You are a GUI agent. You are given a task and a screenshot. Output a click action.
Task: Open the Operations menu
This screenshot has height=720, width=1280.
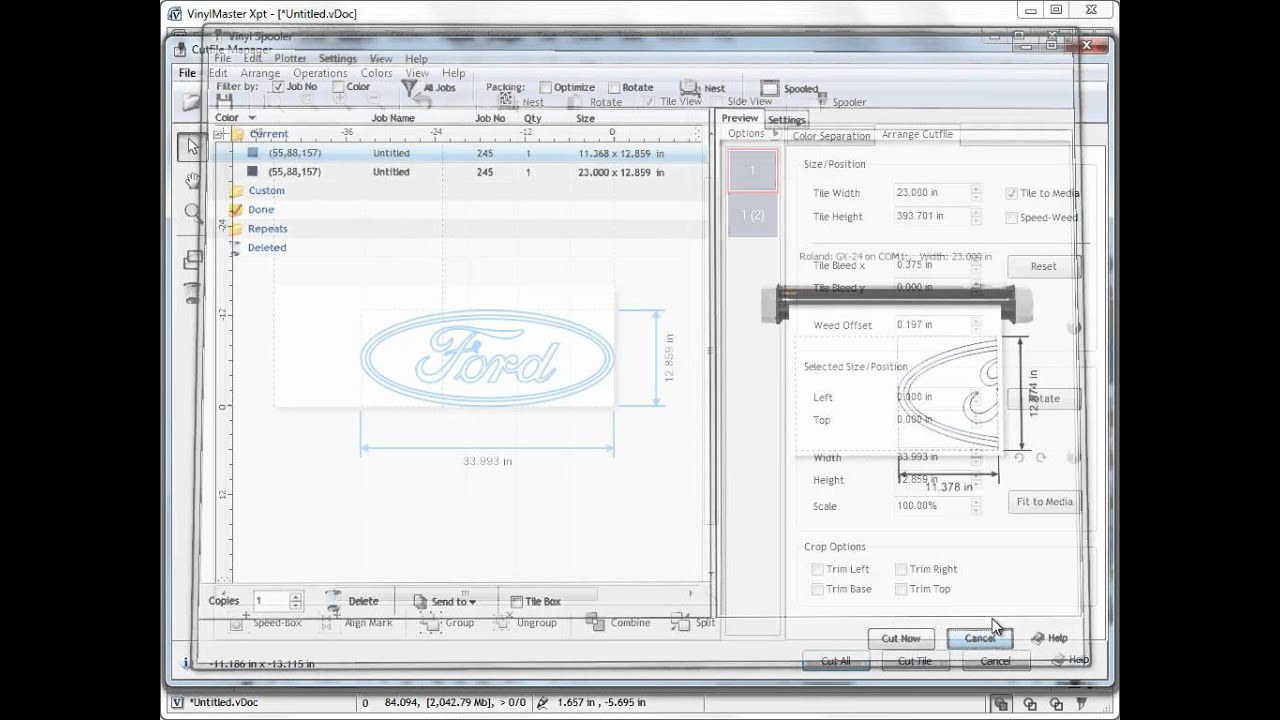click(320, 73)
